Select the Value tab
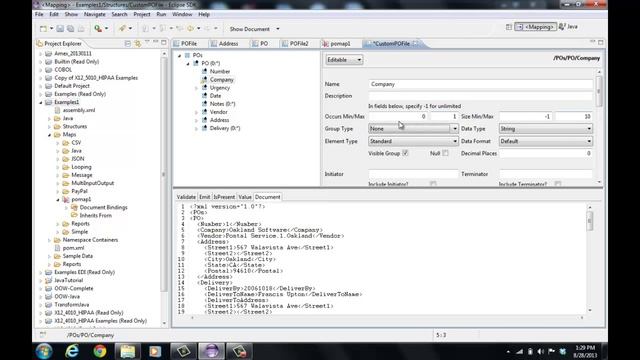The height and width of the screenshot is (360, 640). pyautogui.click(x=245, y=197)
